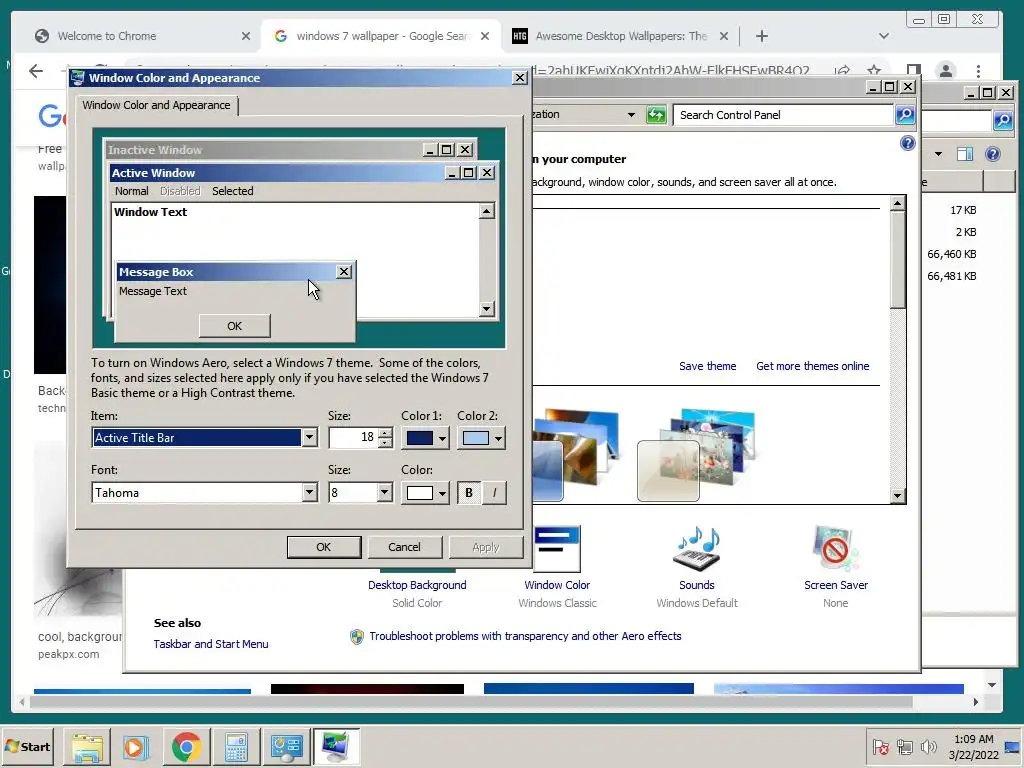Open a new Chrome tab

(x=761, y=36)
